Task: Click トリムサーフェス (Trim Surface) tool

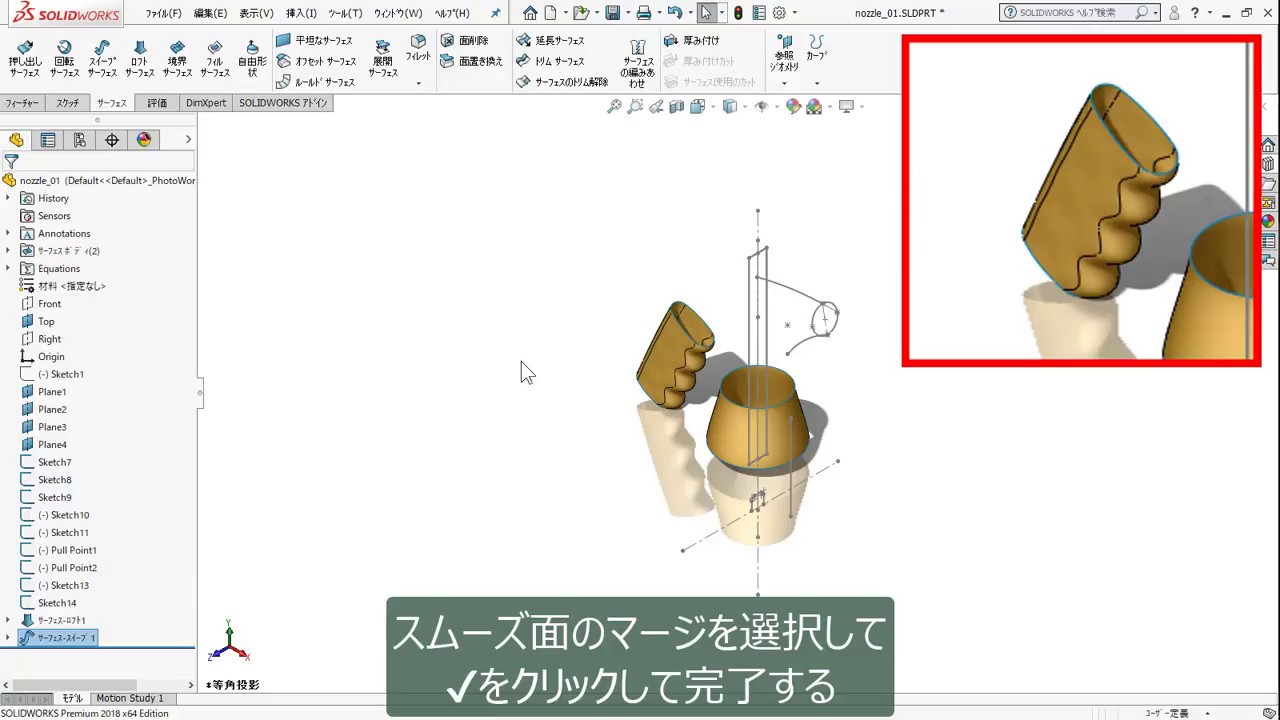Action: point(551,61)
